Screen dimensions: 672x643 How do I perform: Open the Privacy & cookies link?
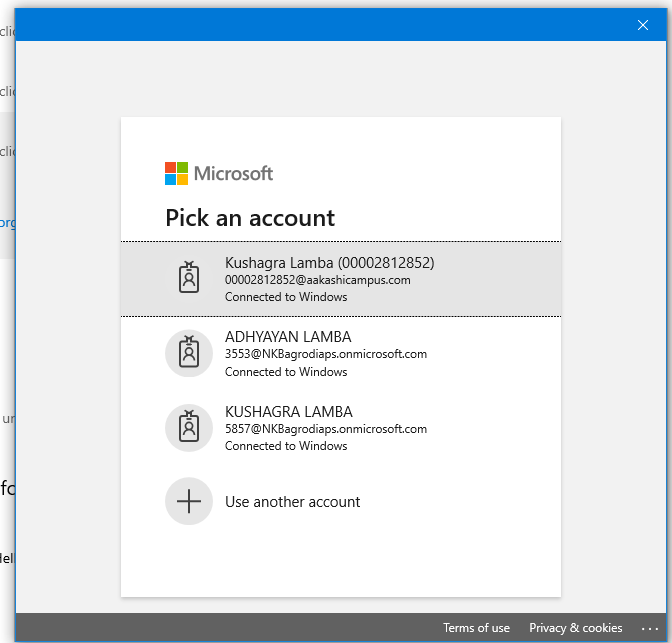tap(576, 628)
